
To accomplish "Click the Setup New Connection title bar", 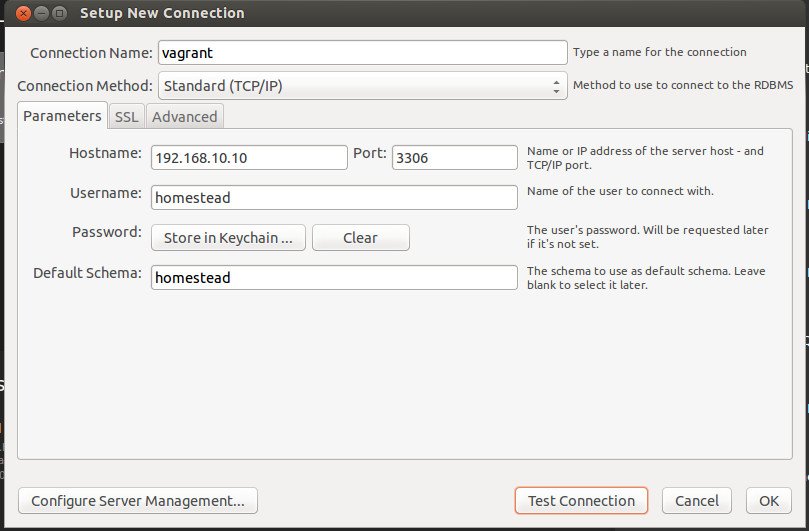I will point(400,13).
